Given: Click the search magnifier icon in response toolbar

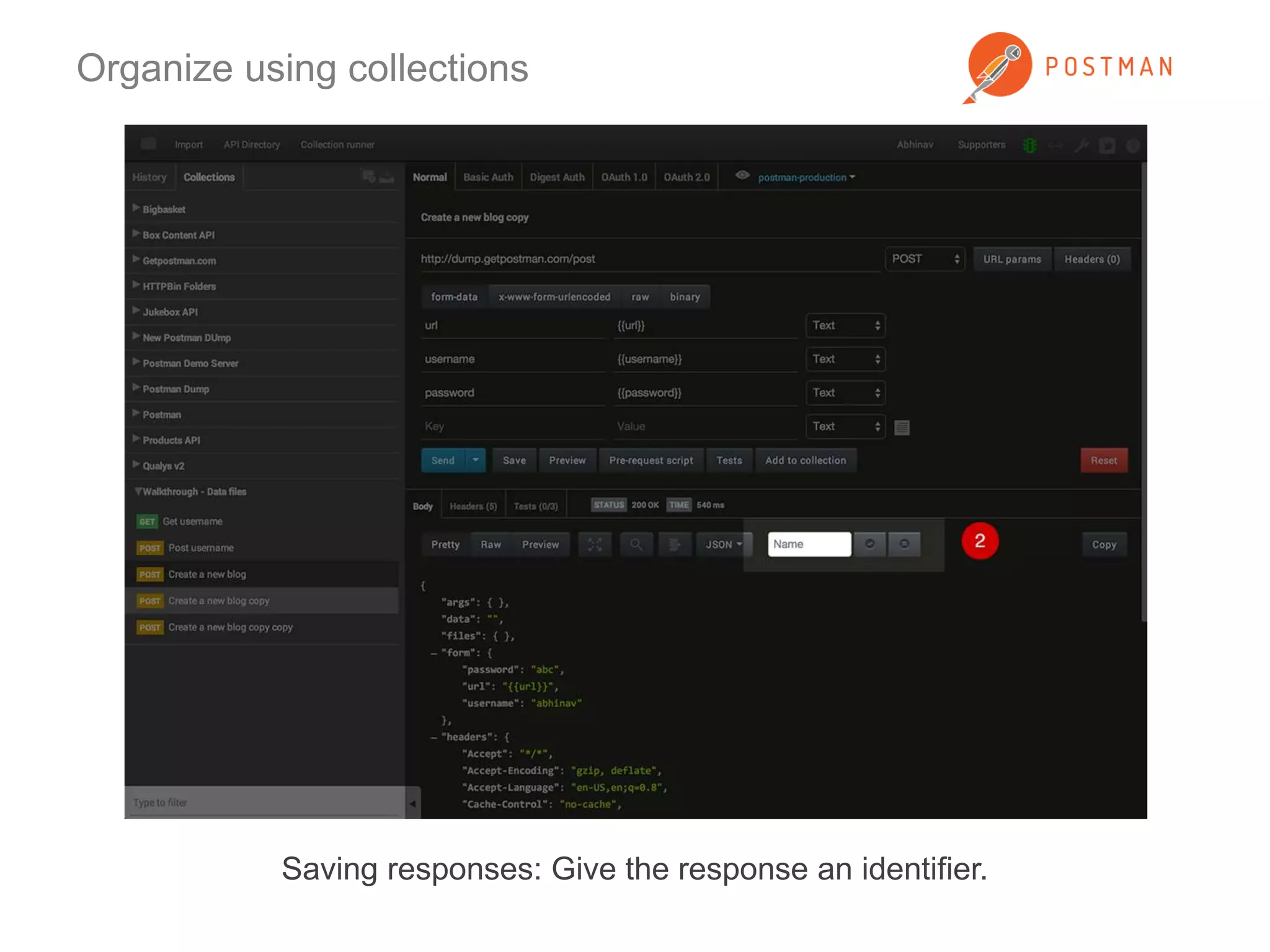Looking at the screenshot, I should tap(636, 544).
